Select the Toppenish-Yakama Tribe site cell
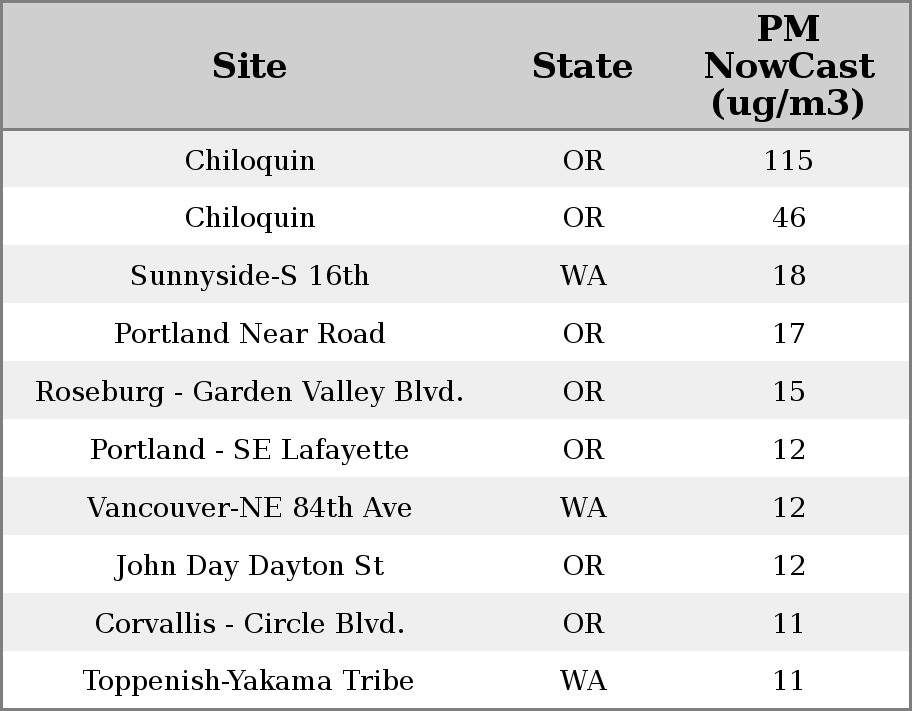Viewport: 912px width, 711px height. (x=249, y=681)
